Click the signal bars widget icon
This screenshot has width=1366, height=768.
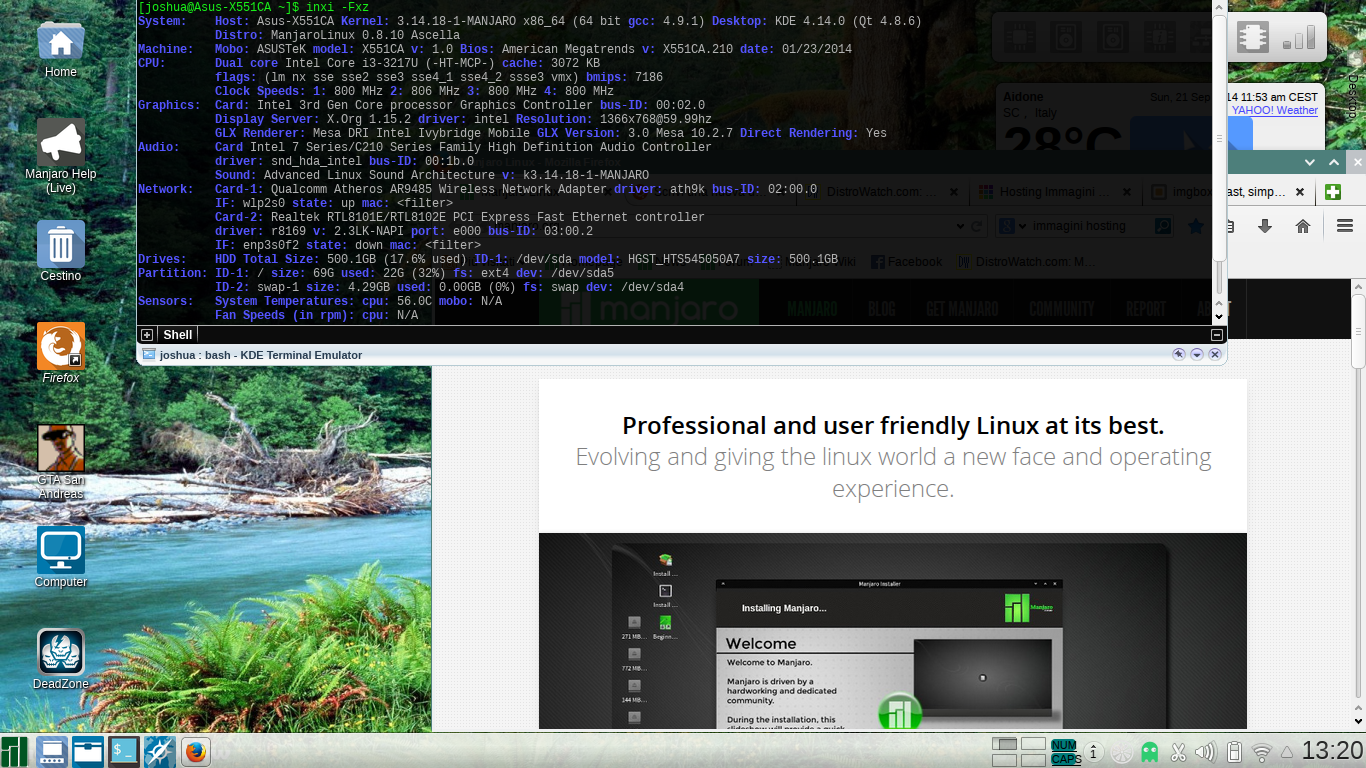(1299, 37)
